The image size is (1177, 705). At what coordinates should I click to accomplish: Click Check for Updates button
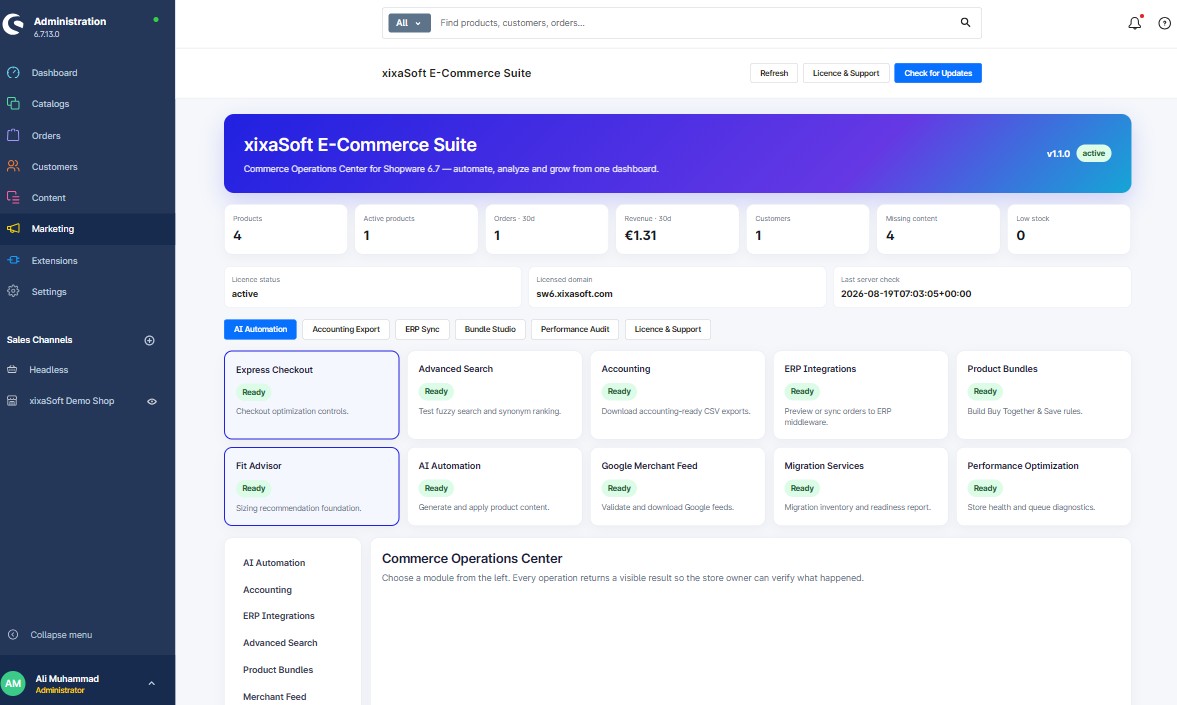click(x=938, y=73)
